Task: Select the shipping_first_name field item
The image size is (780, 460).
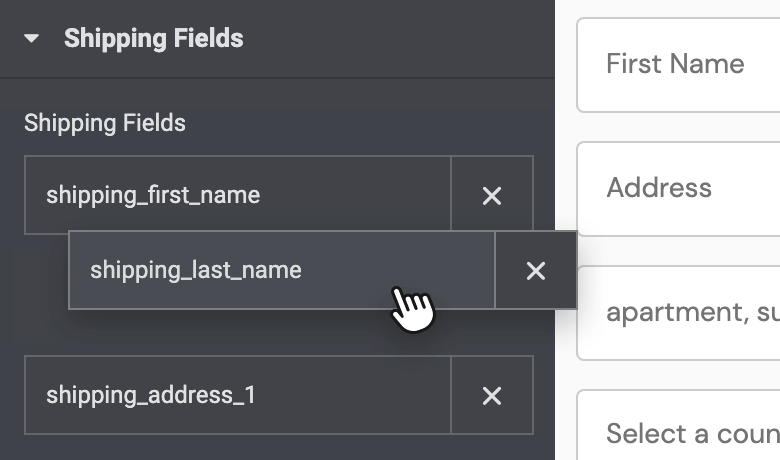Action: [x=238, y=193]
